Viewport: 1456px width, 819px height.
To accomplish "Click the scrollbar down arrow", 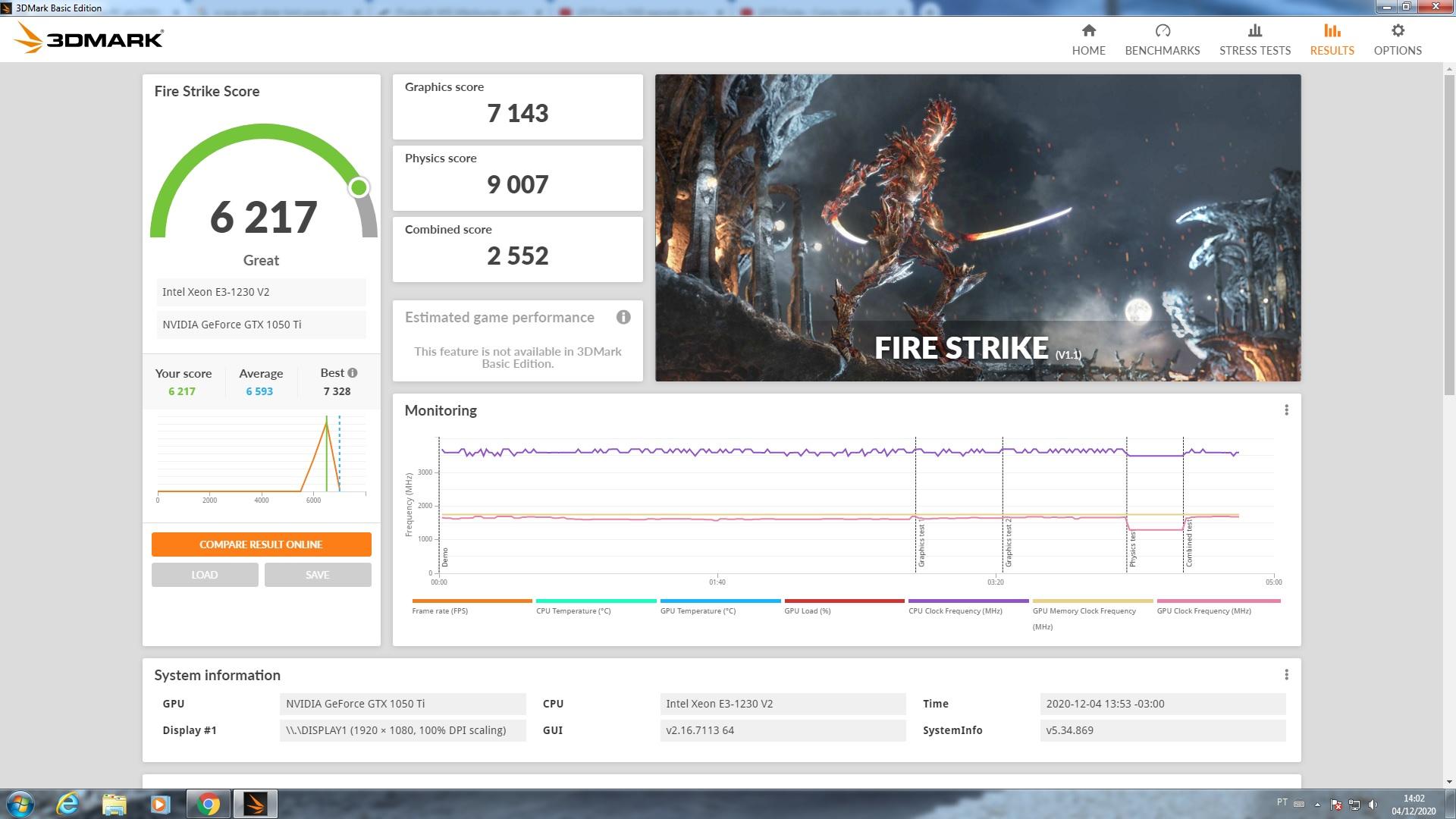I will click(1449, 782).
